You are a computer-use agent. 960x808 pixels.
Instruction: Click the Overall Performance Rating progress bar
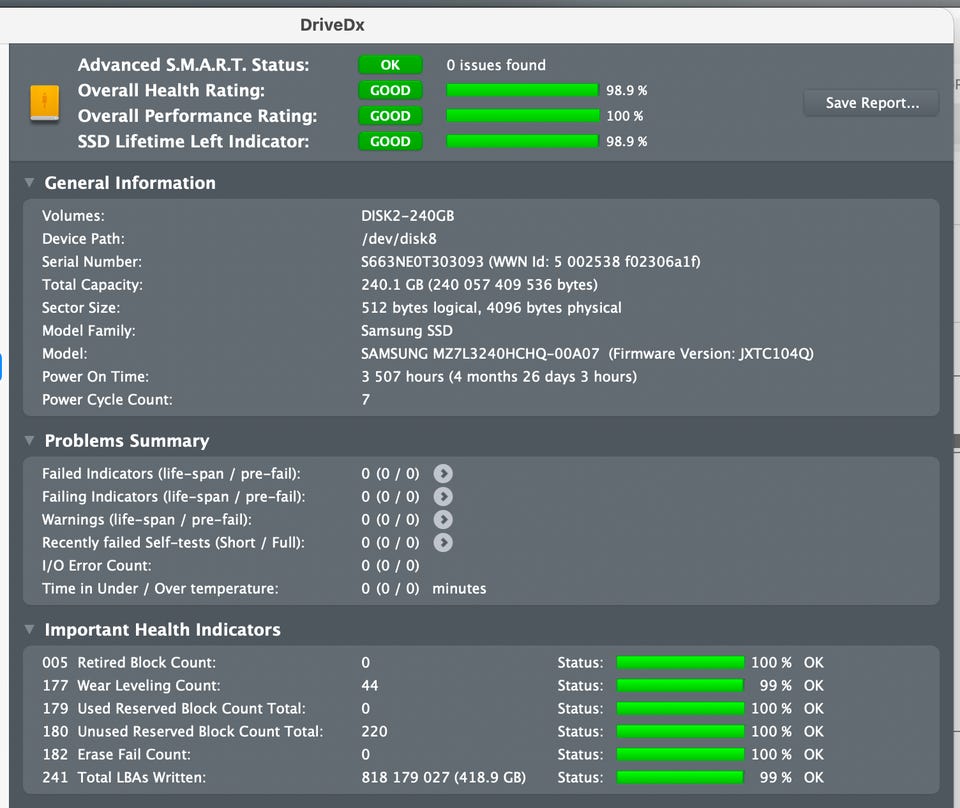pos(522,116)
